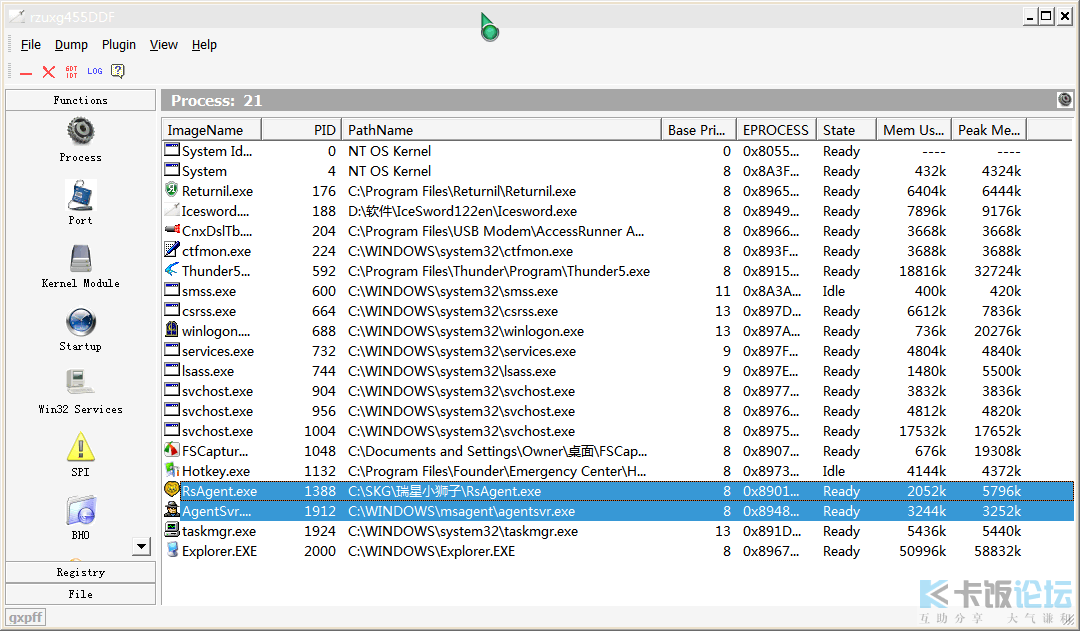Click the FSCapture process icon
1080x631 pixels.
tap(172, 450)
